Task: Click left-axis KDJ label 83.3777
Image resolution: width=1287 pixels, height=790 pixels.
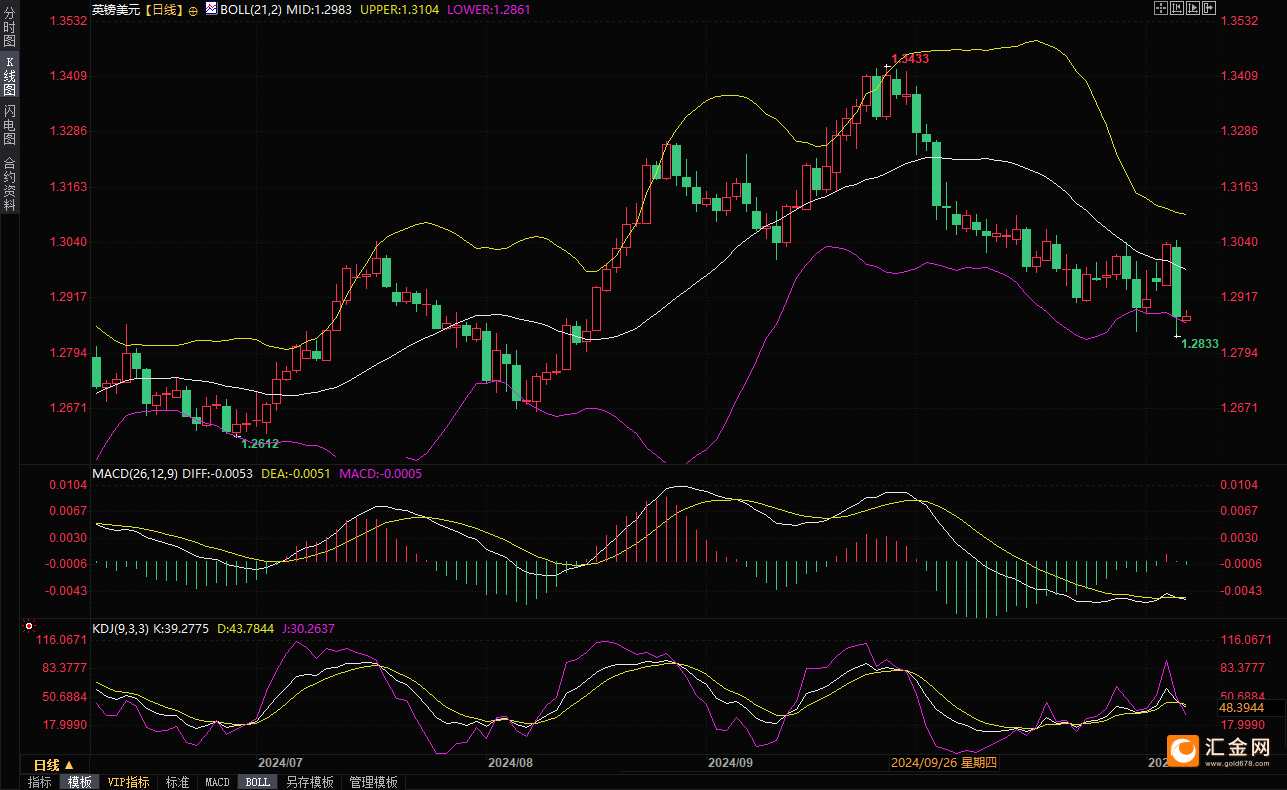Action: coord(63,667)
